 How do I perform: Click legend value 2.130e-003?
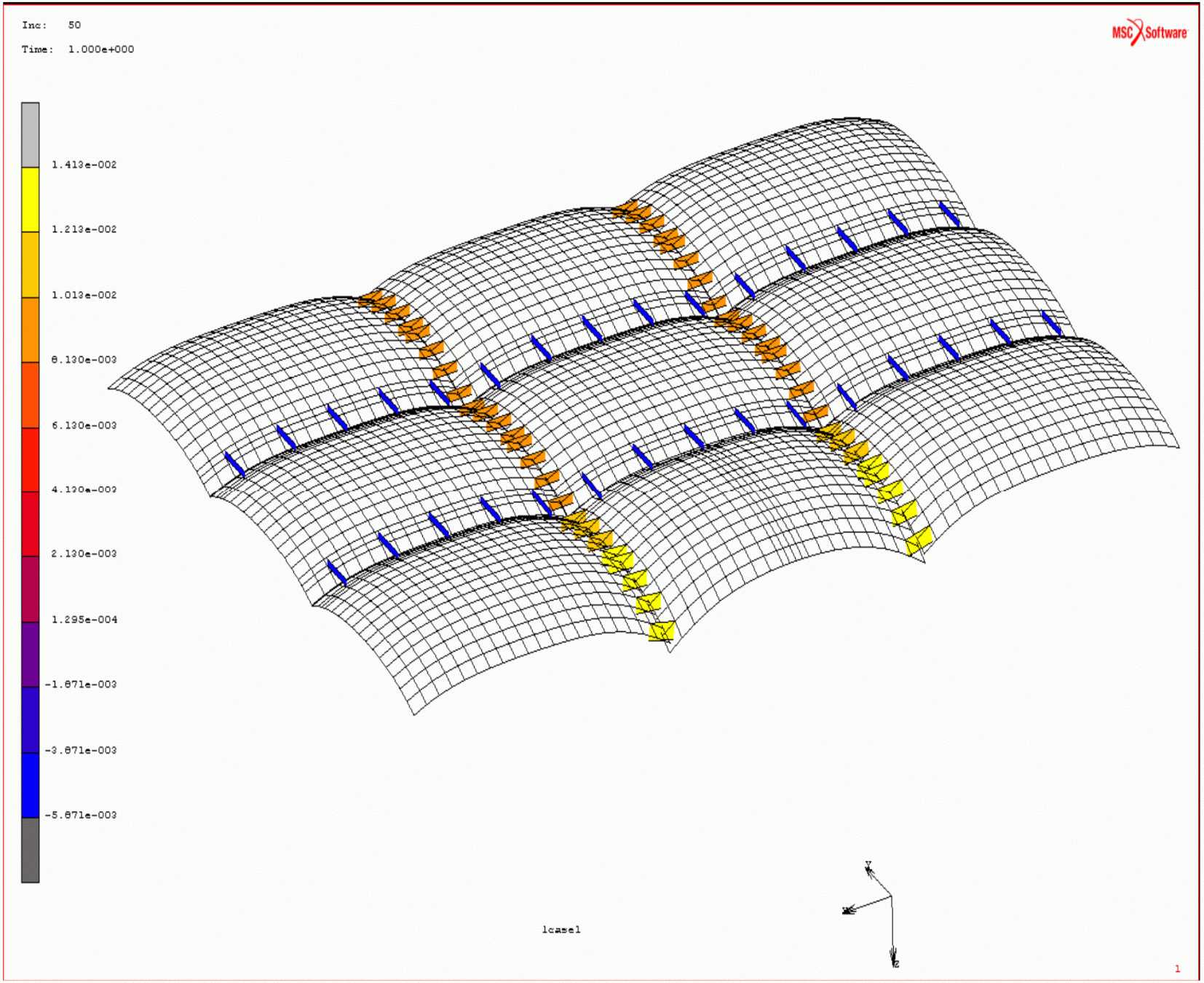point(84,554)
